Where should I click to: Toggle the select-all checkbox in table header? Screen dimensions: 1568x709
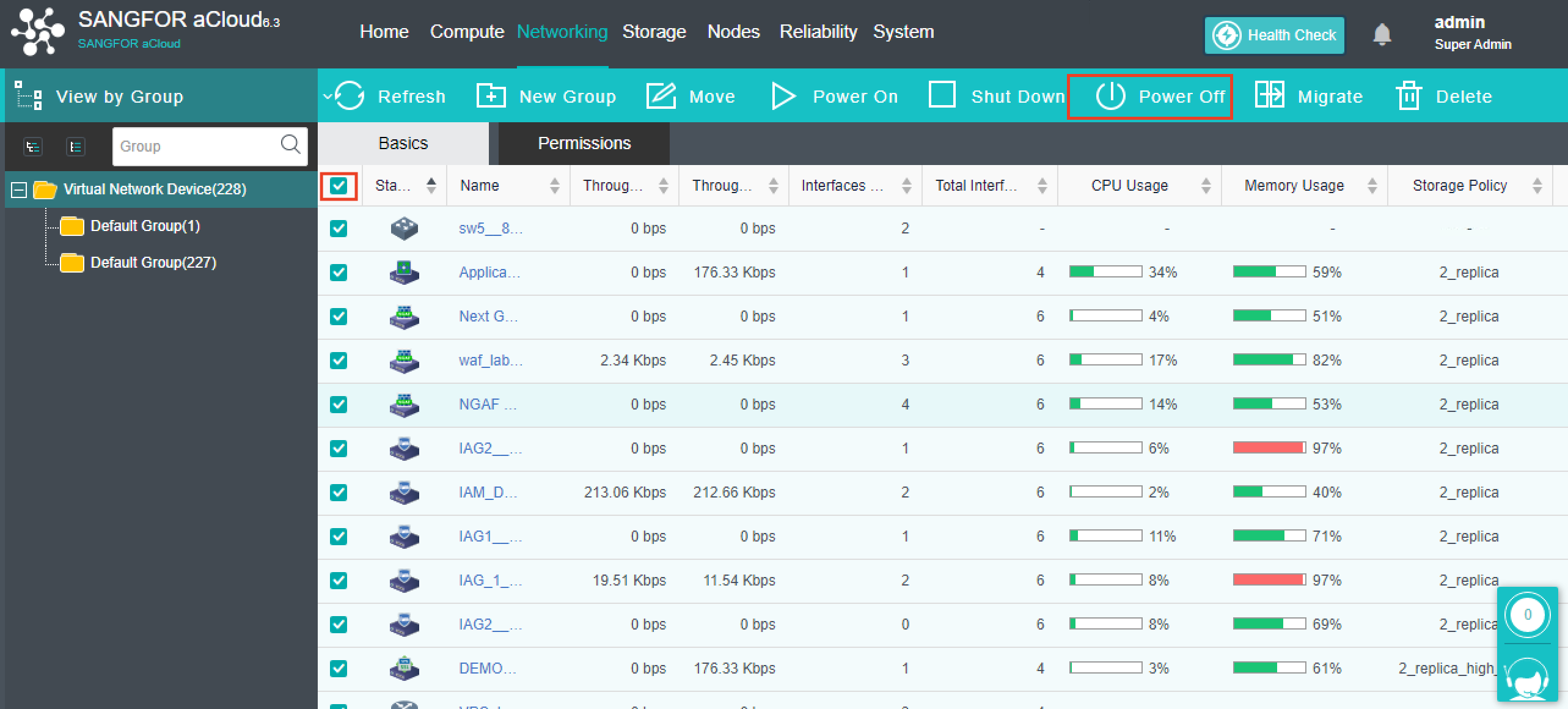pos(339,186)
